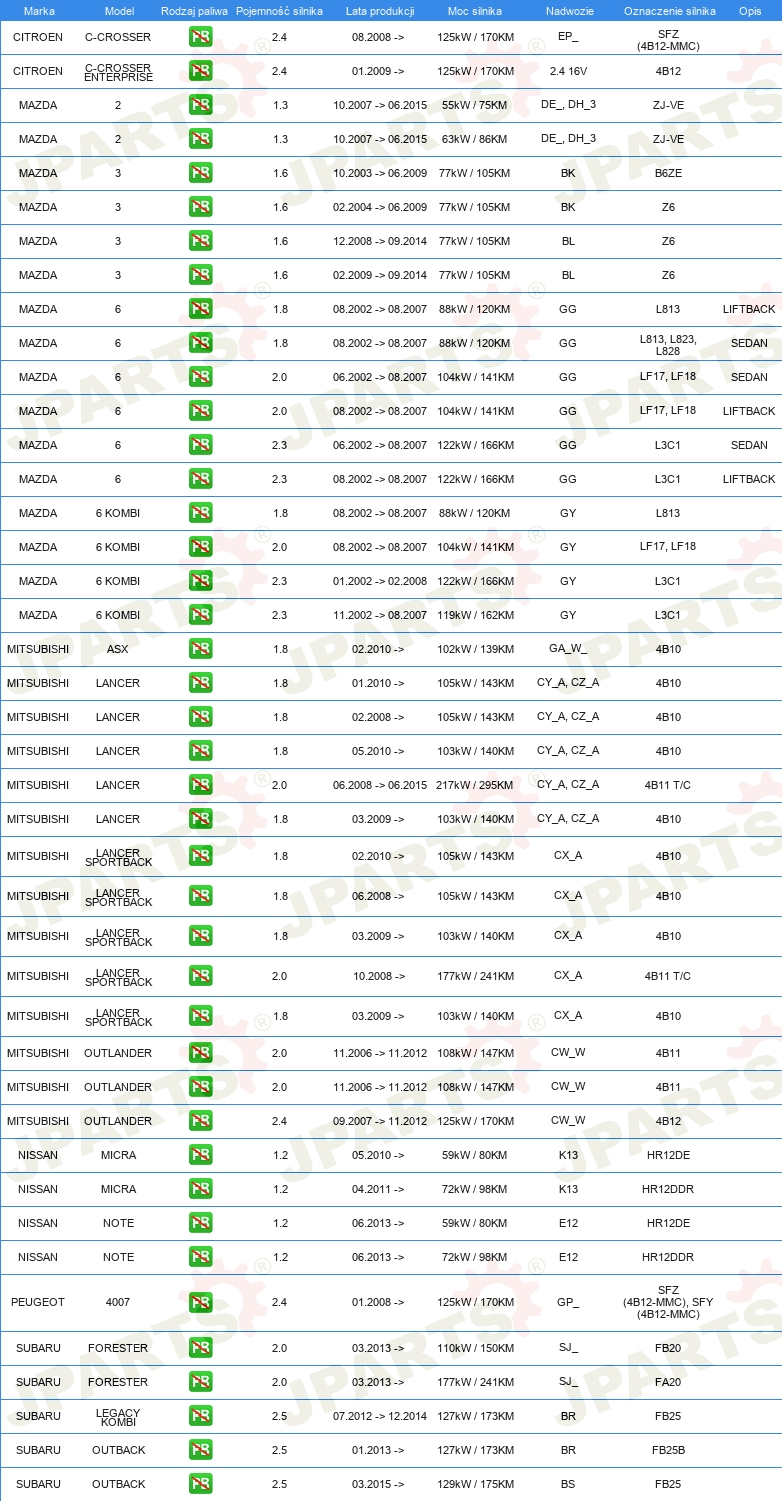Viewport: 782px width, 1501px height.
Task: Click the fuel icon in MAZDA 3 12.2008 row
Action: 200,241
